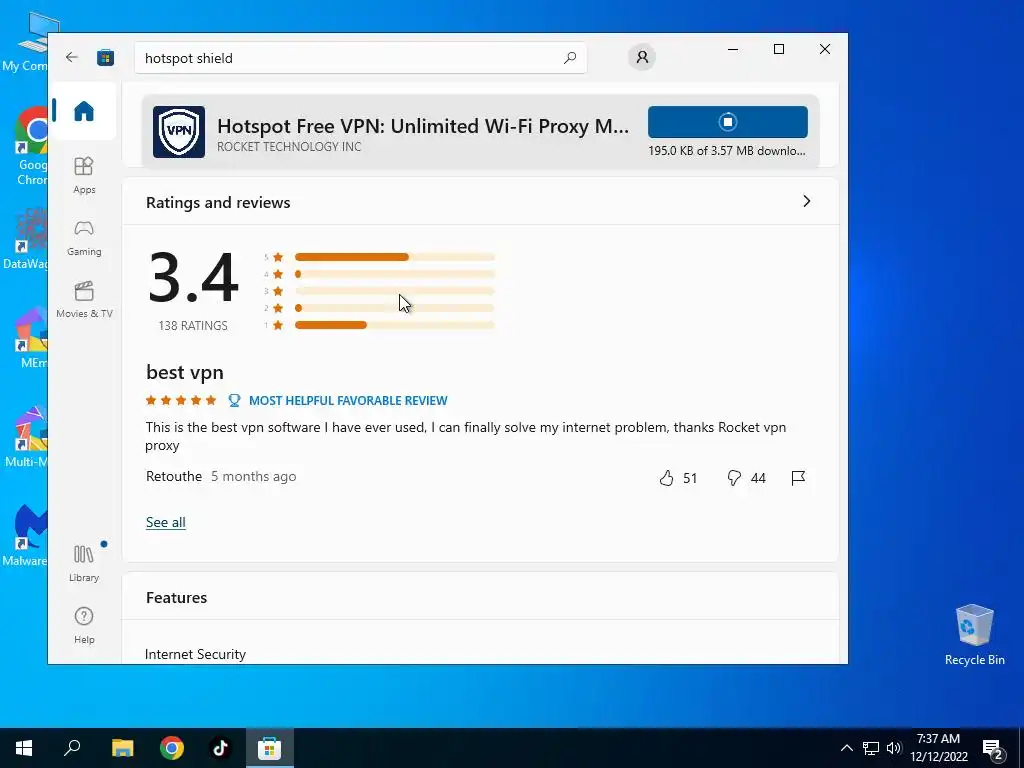Click the Hotspot Free VPN app shield icon

pyautogui.click(x=179, y=132)
